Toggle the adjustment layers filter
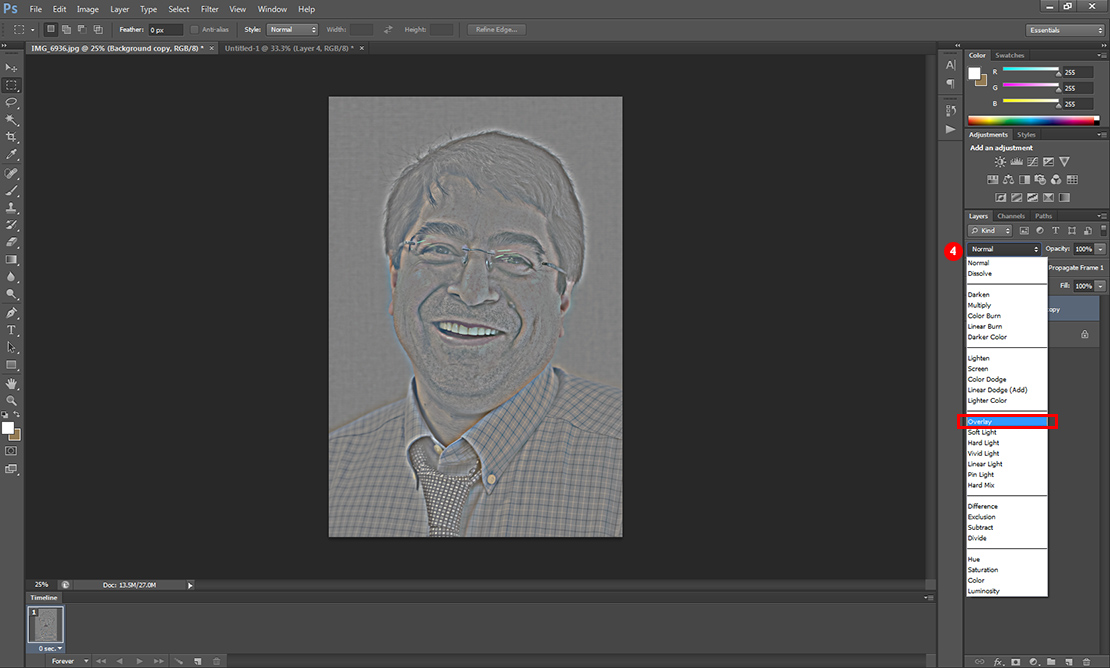Image resolution: width=1110 pixels, height=668 pixels. coord(1040,231)
